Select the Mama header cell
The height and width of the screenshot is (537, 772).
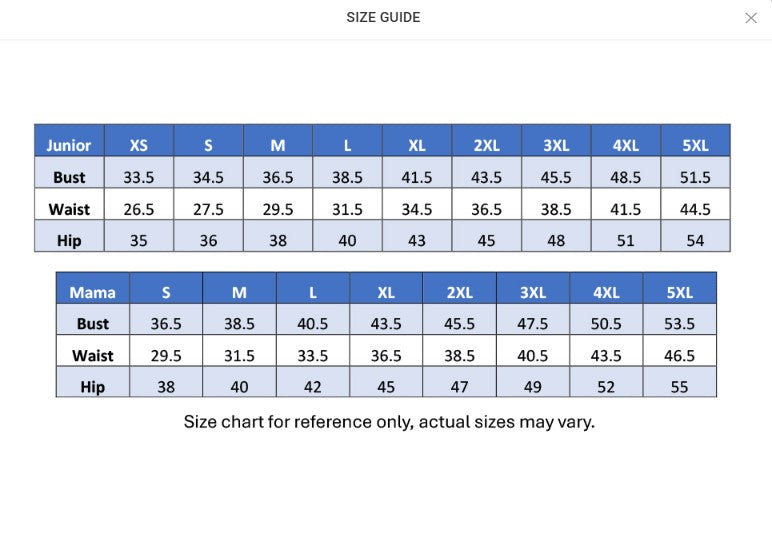93,292
